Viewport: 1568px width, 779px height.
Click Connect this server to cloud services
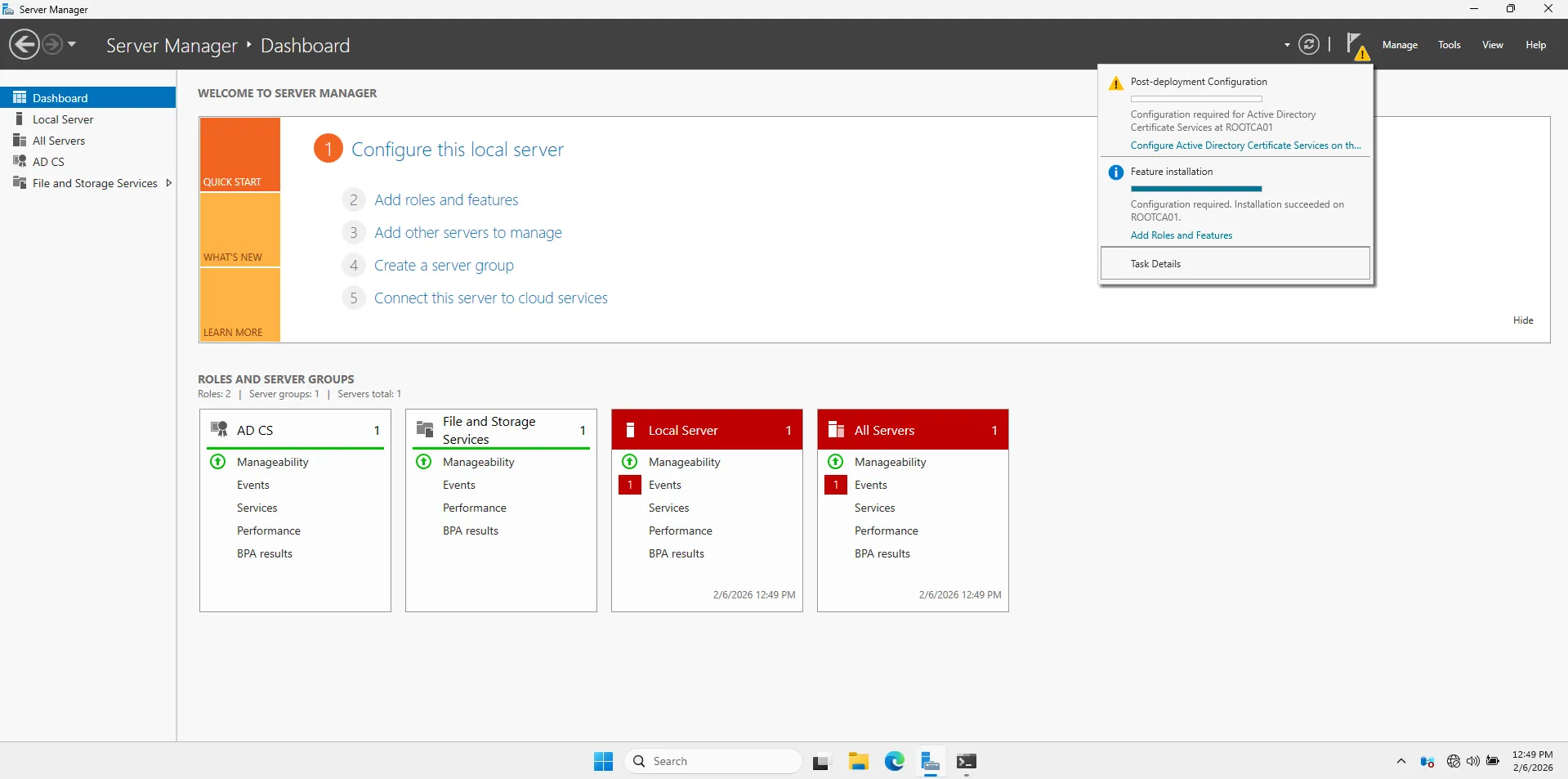point(491,298)
